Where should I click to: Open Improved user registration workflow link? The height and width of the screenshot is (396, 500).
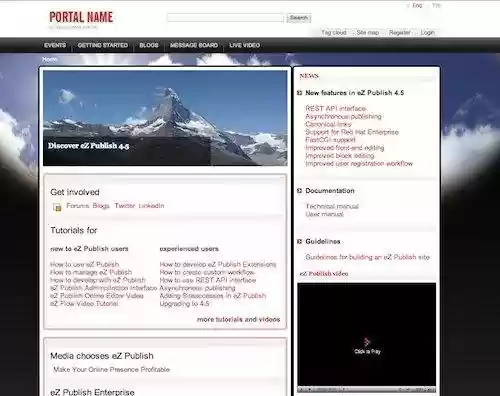click(x=359, y=163)
